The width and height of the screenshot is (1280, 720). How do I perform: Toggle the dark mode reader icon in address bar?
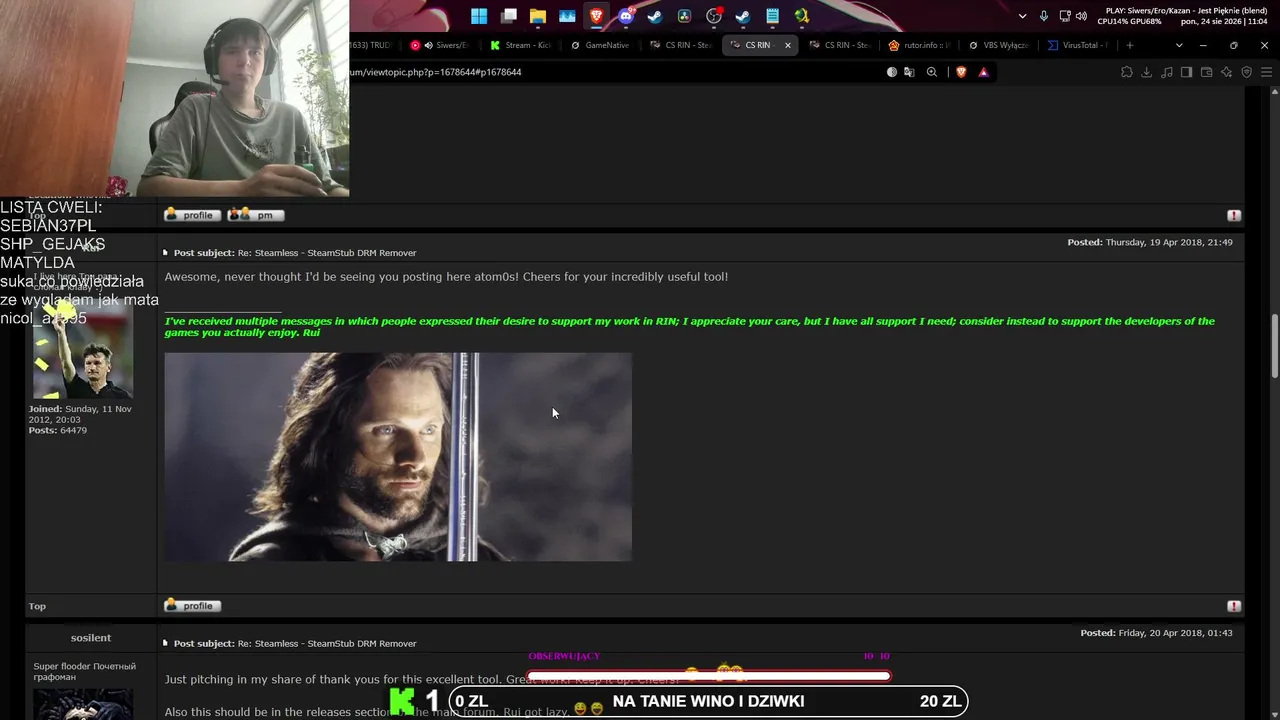(892, 72)
